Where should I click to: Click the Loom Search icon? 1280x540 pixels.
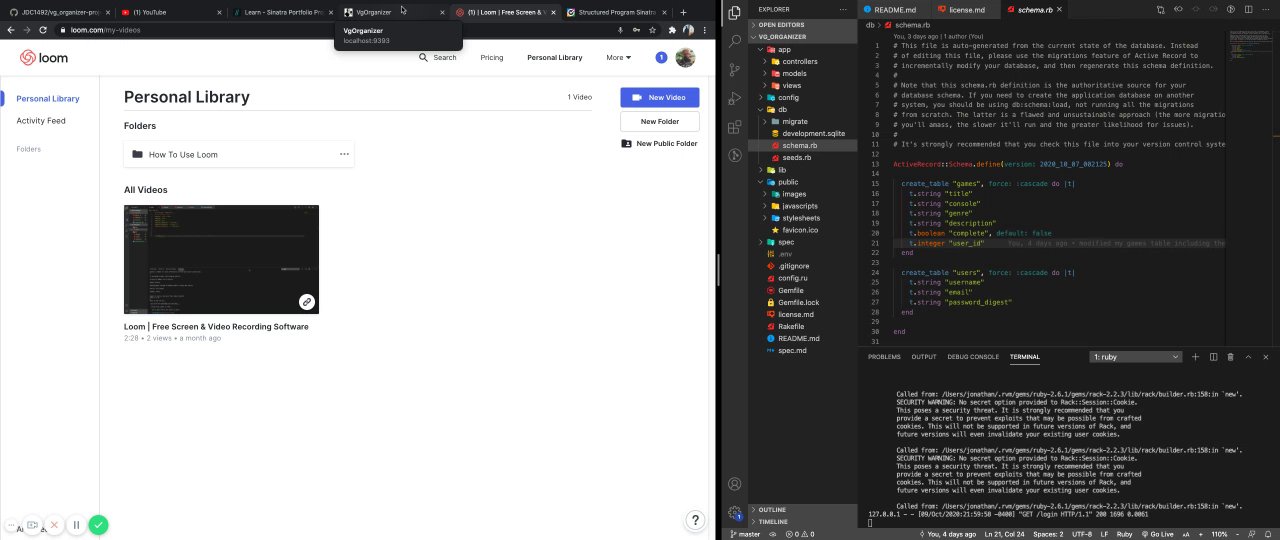[x=425, y=58]
